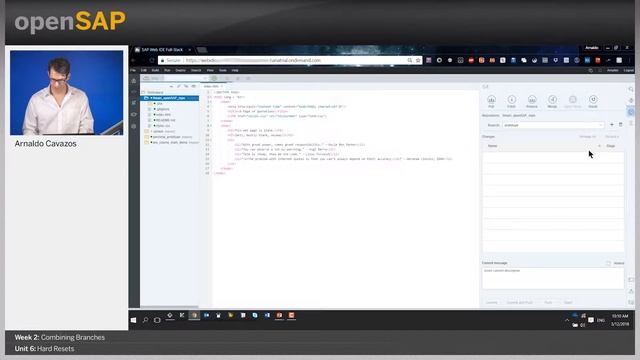This screenshot has height=360, width=640.
Task: Click the taskbar clock
Action: [x=620, y=320]
